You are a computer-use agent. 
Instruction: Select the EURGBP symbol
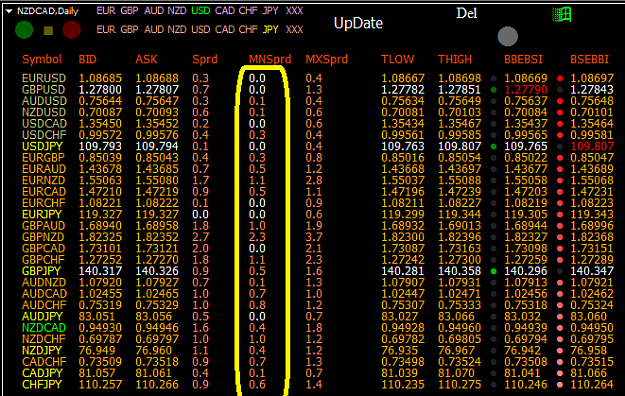(43, 158)
